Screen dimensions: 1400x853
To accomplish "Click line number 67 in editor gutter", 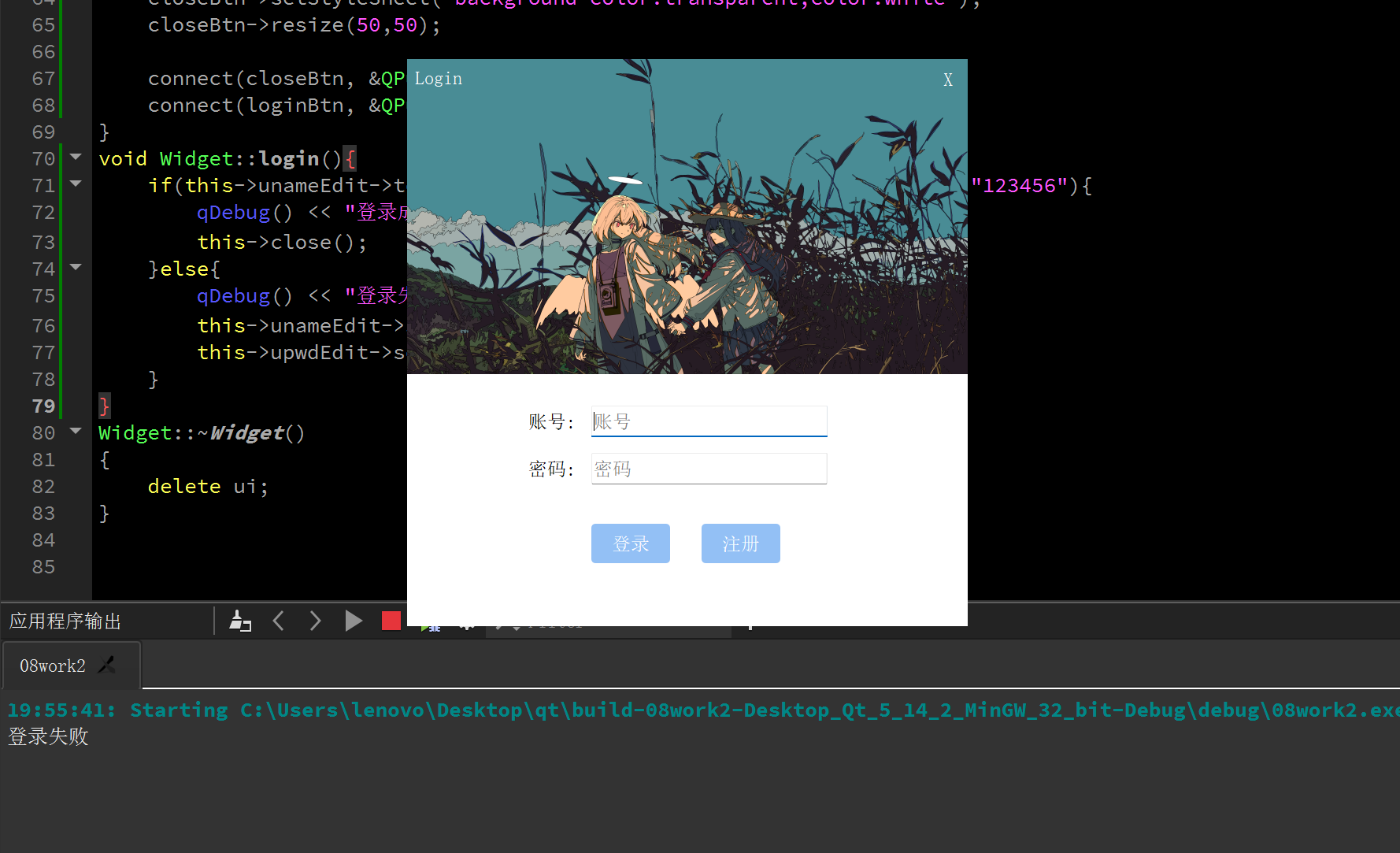I will (44, 79).
